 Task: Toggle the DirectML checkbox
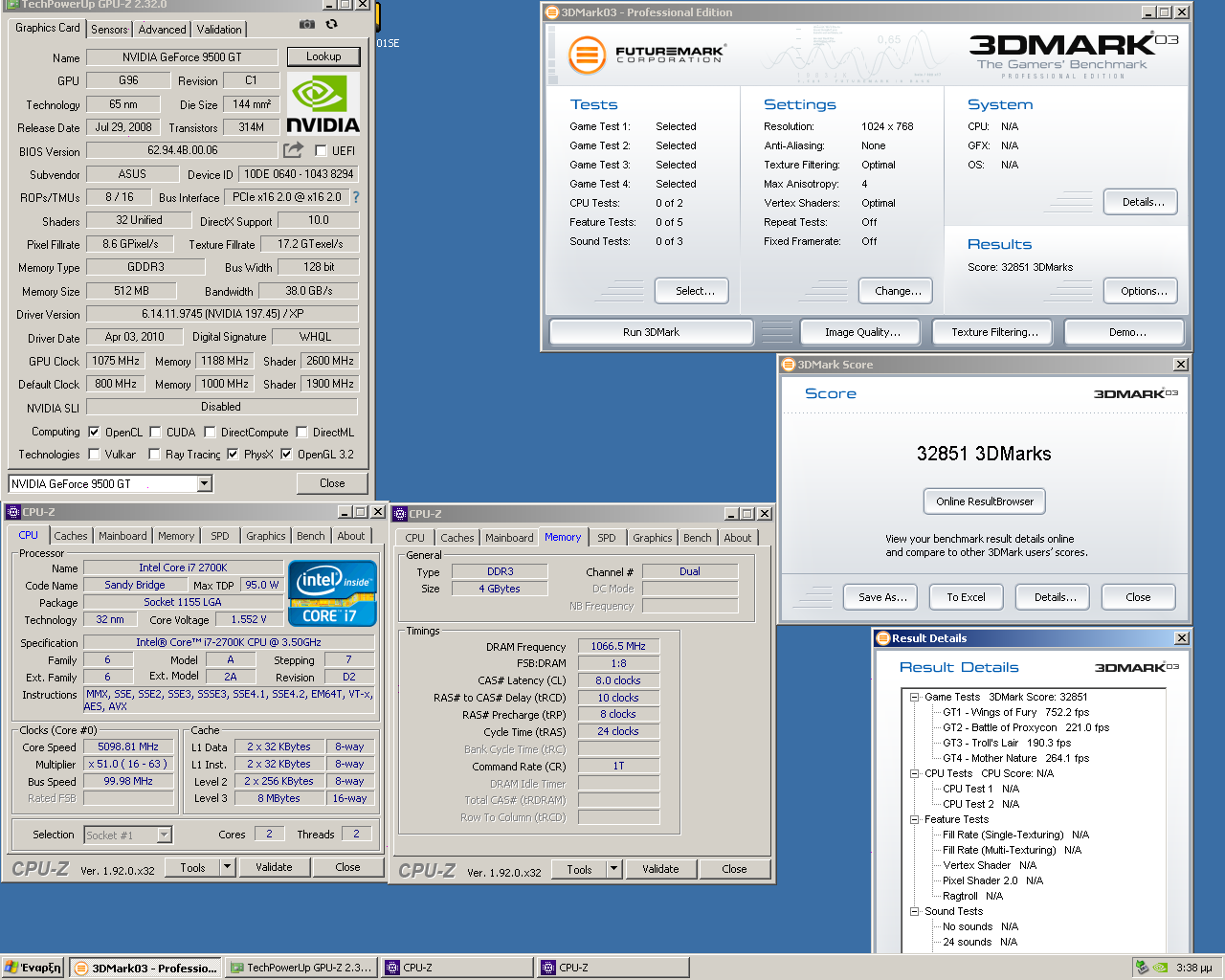(x=301, y=433)
